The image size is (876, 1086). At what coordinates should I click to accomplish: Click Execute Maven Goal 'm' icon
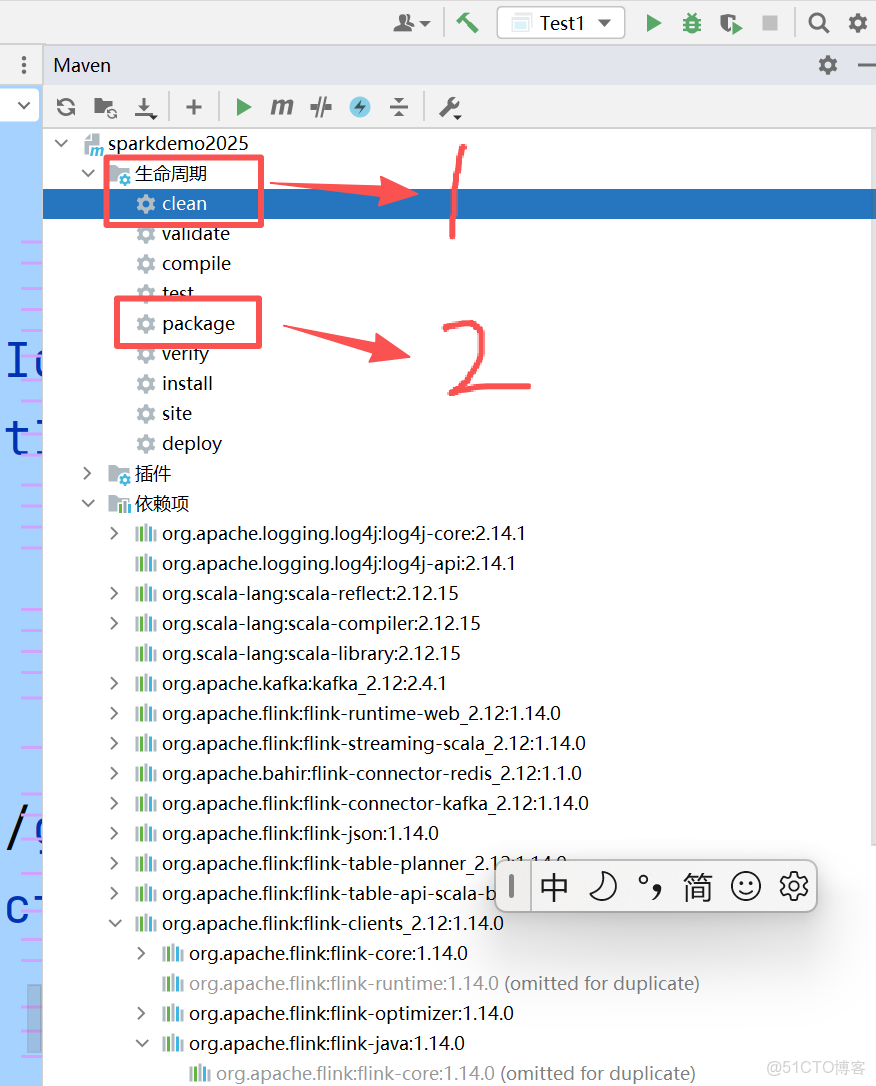coord(282,107)
